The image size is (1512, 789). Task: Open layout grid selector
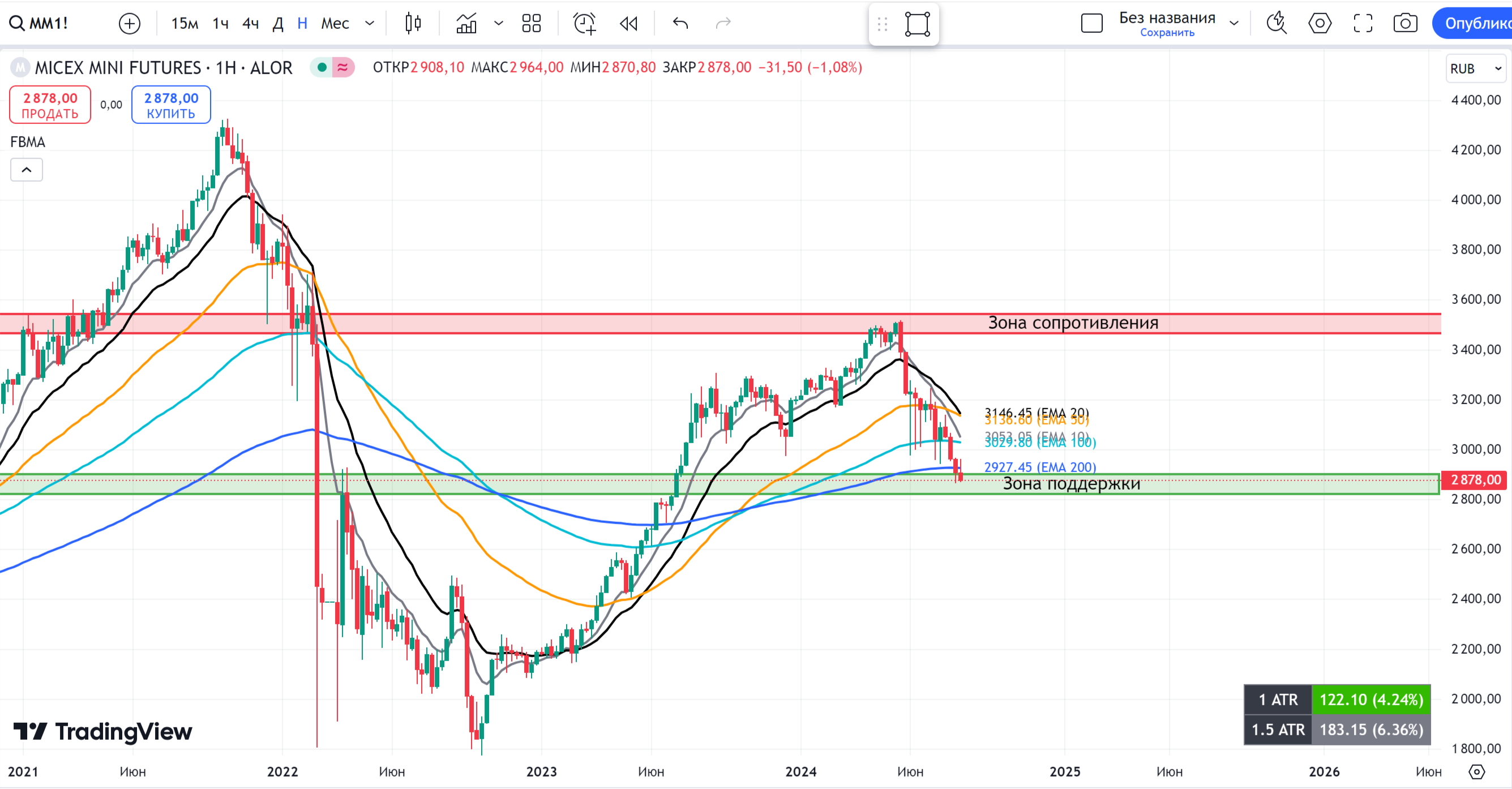tap(531, 23)
